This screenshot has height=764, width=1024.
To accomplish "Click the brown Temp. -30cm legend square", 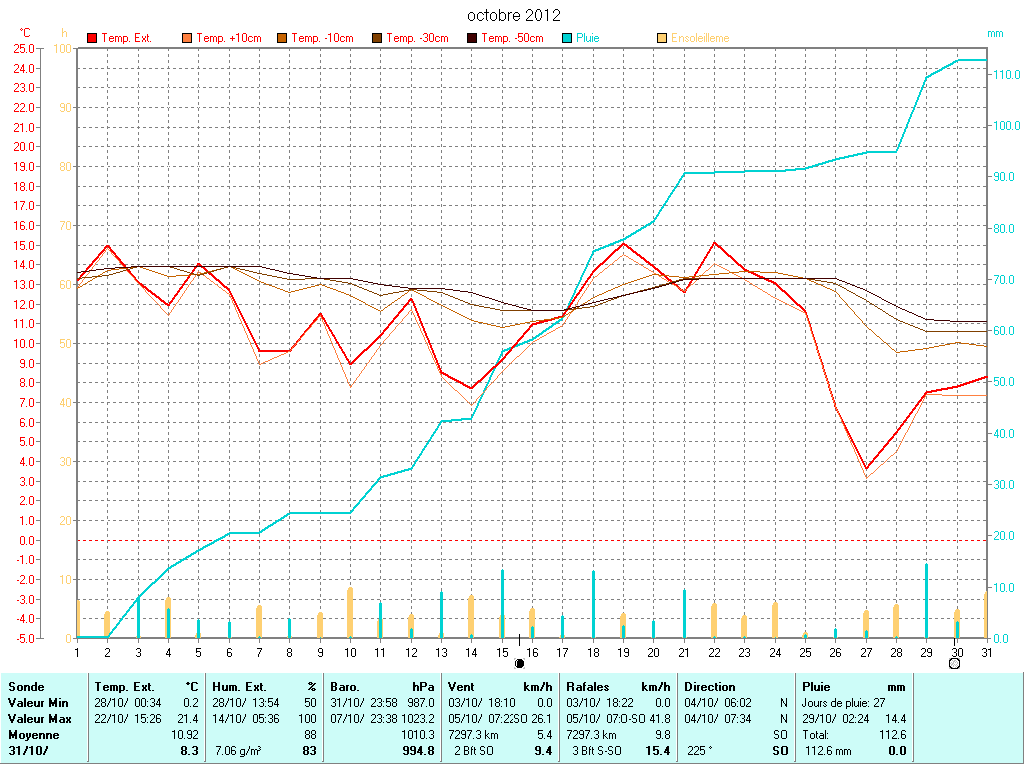I will (x=377, y=38).
